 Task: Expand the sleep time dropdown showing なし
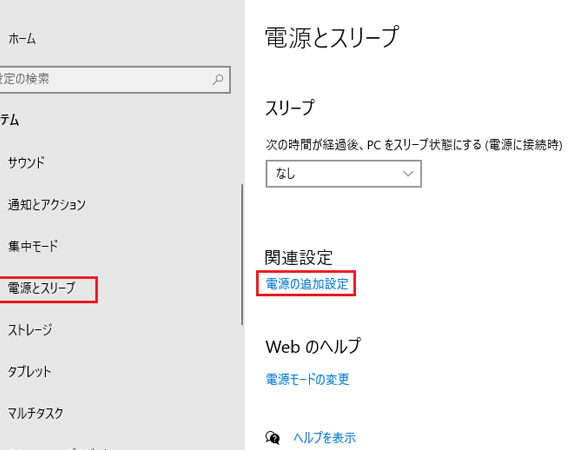point(344,174)
